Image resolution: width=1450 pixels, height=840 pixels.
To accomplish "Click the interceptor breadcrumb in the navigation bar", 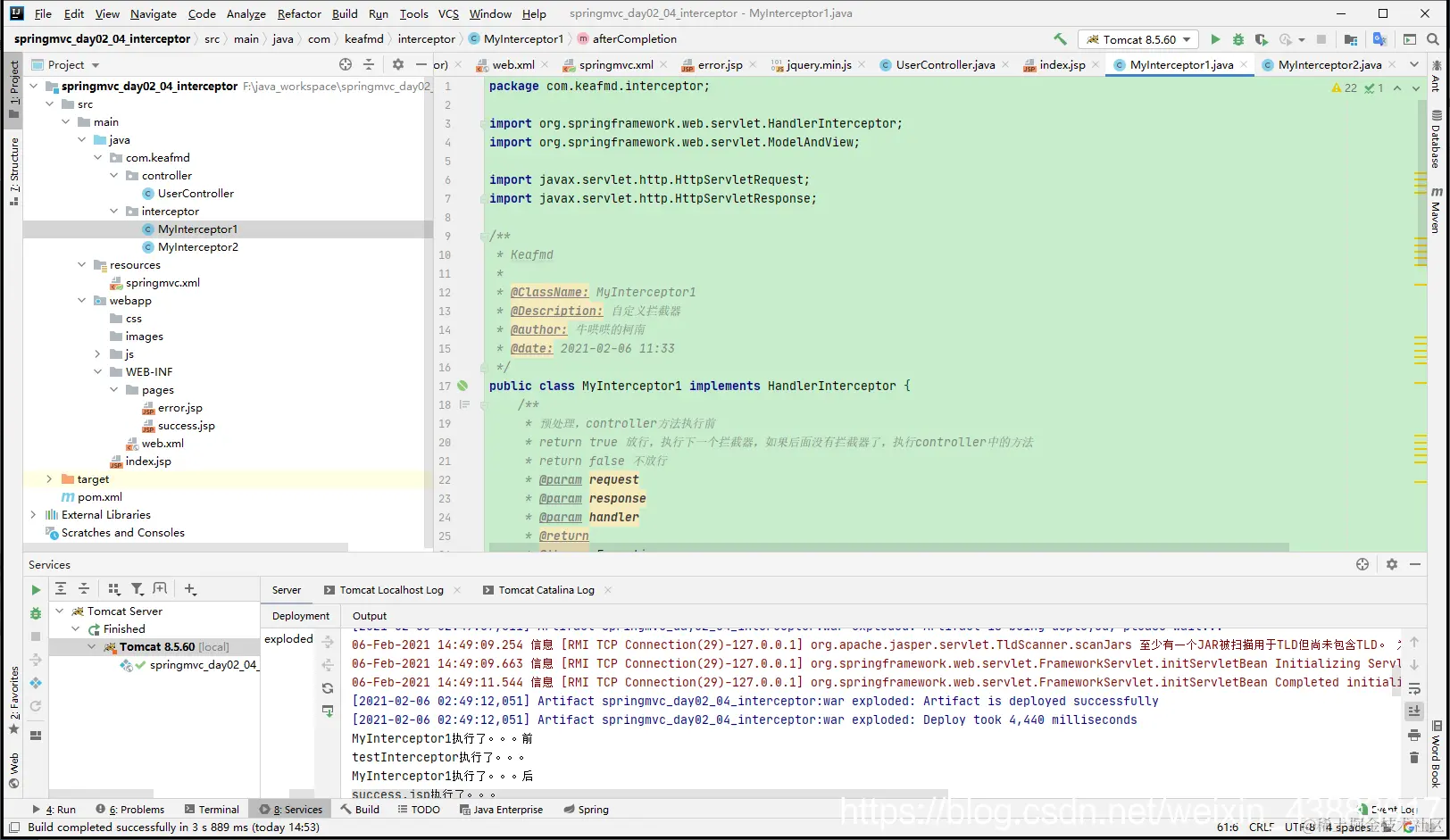I will pos(426,39).
